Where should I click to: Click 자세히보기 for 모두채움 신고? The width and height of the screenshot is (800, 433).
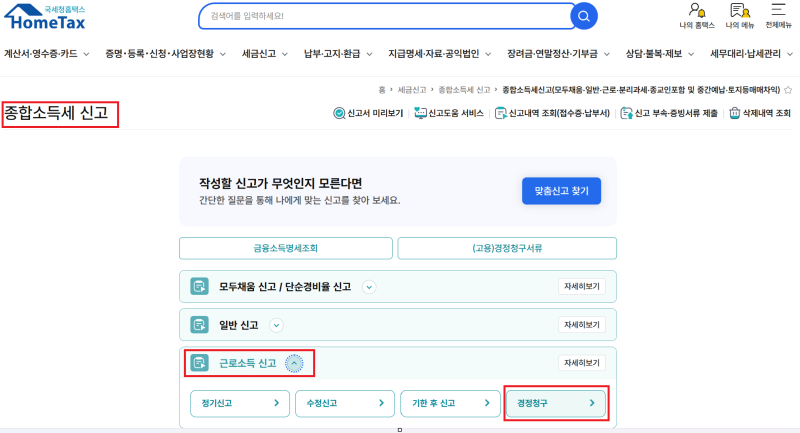582,287
